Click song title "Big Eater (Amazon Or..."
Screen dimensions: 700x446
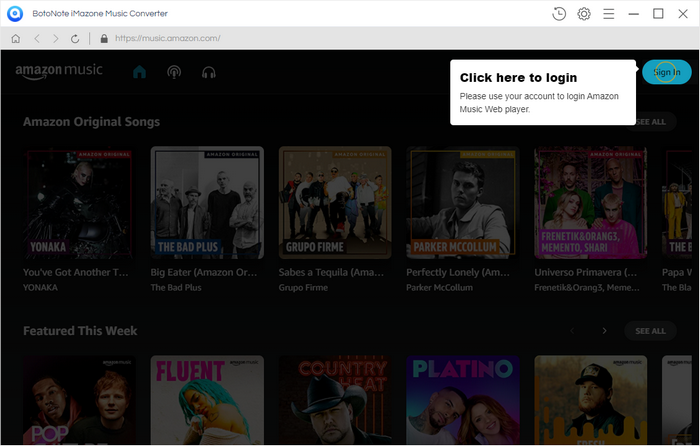204,272
